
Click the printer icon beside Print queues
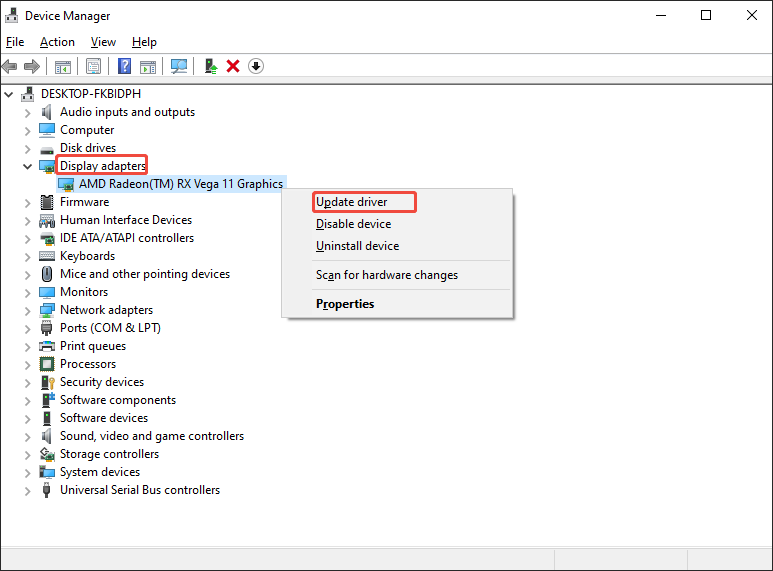point(47,346)
